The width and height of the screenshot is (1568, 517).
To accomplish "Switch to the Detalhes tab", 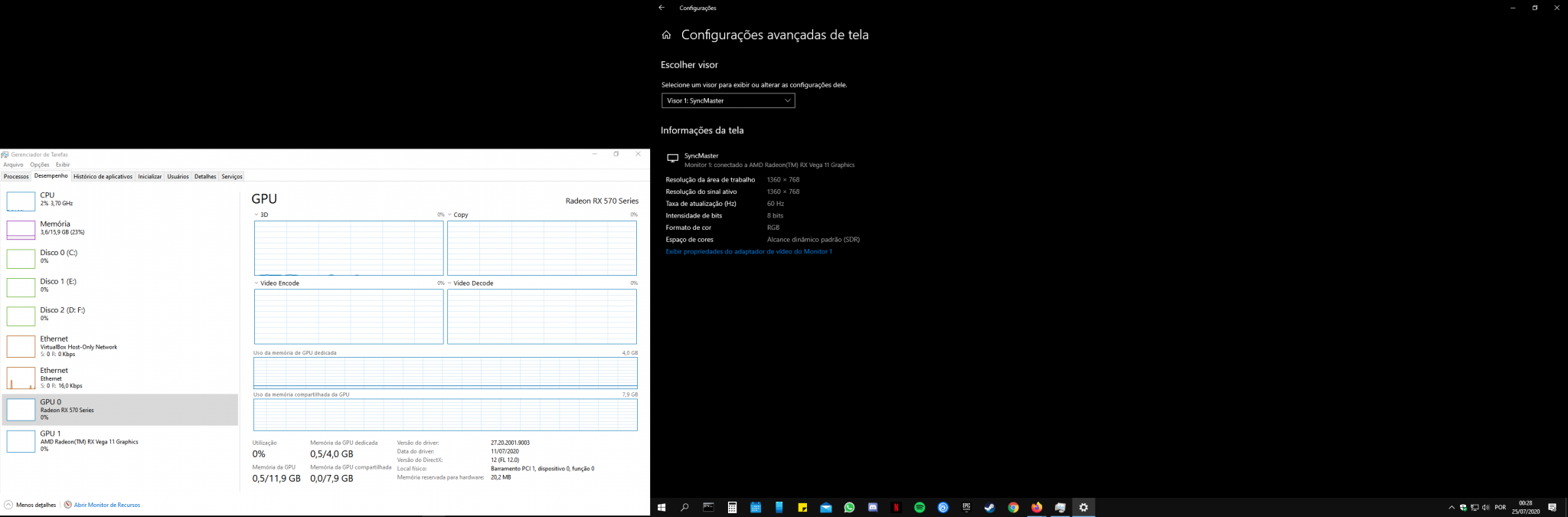I will click(205, 176).
